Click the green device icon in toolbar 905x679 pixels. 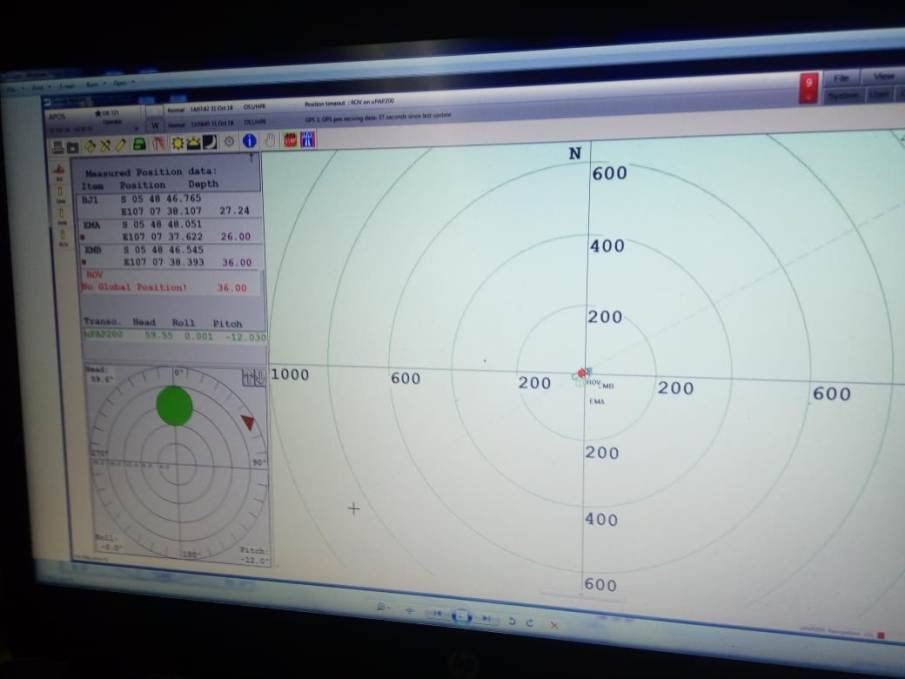pos(140,145)
